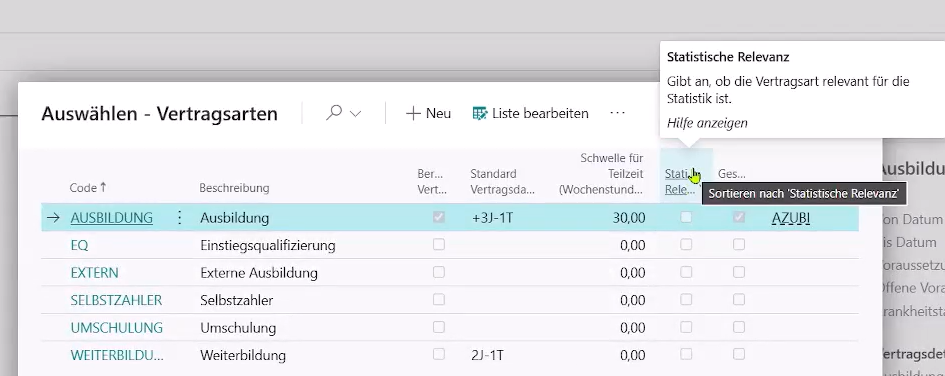The width and height of the screenshot is (945, 376).
Task: Toggle Ges... checkbox in SELBSTZAHLER row
Action: pyautogui.click(x=739, y=299)
